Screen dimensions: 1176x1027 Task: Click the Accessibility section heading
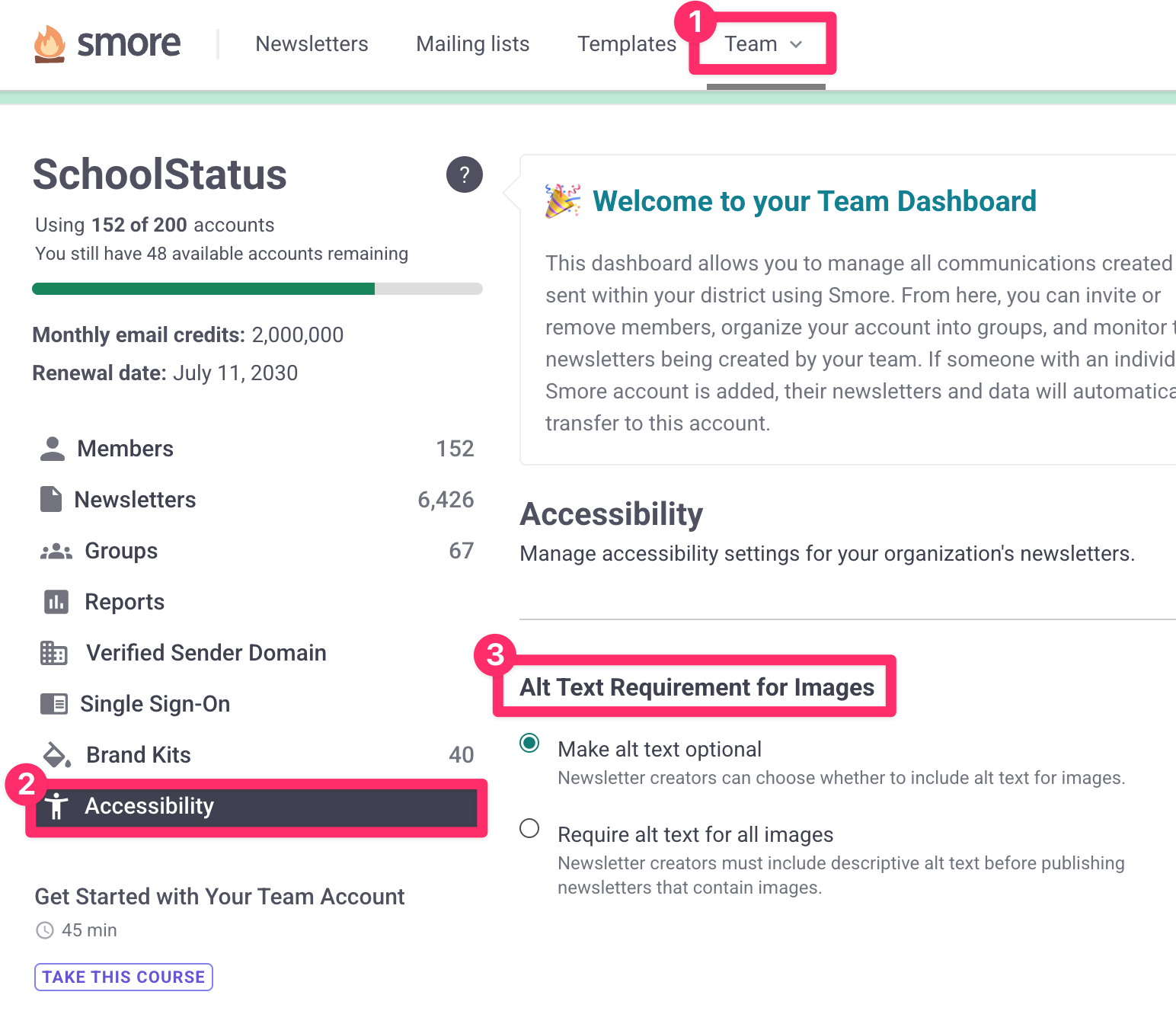(612, 514)
